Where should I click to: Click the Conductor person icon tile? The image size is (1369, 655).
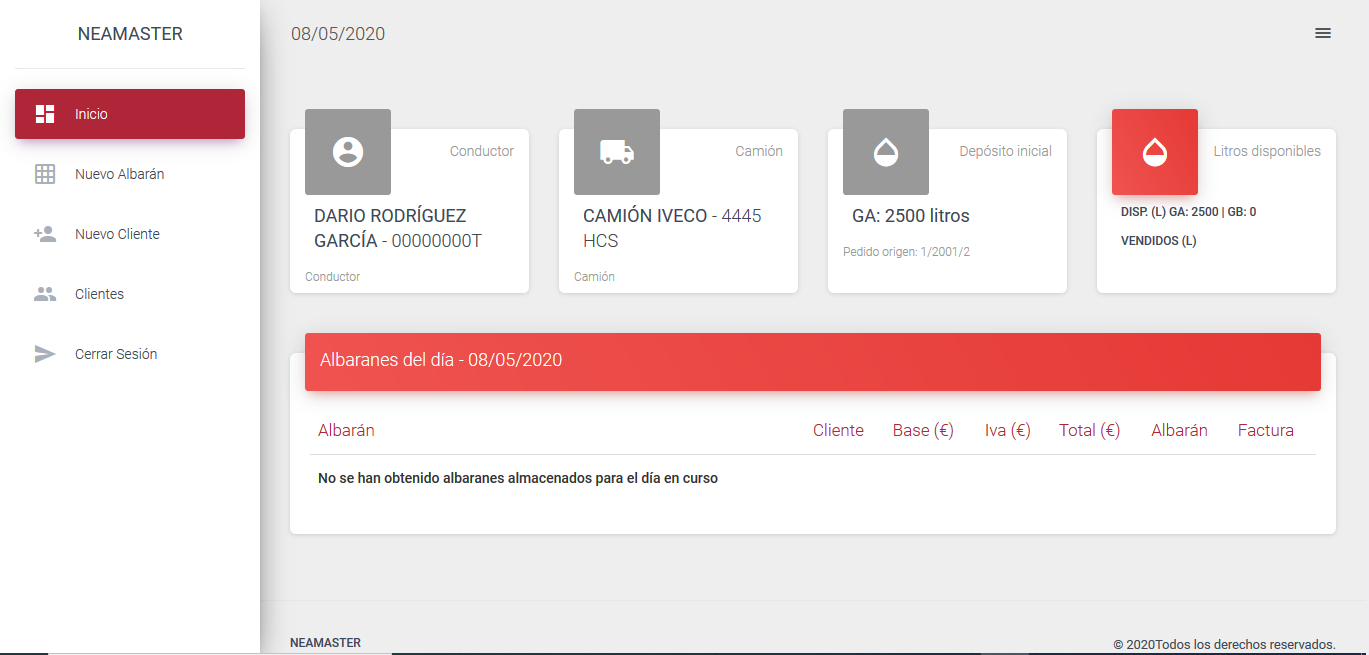click(348, 152)
